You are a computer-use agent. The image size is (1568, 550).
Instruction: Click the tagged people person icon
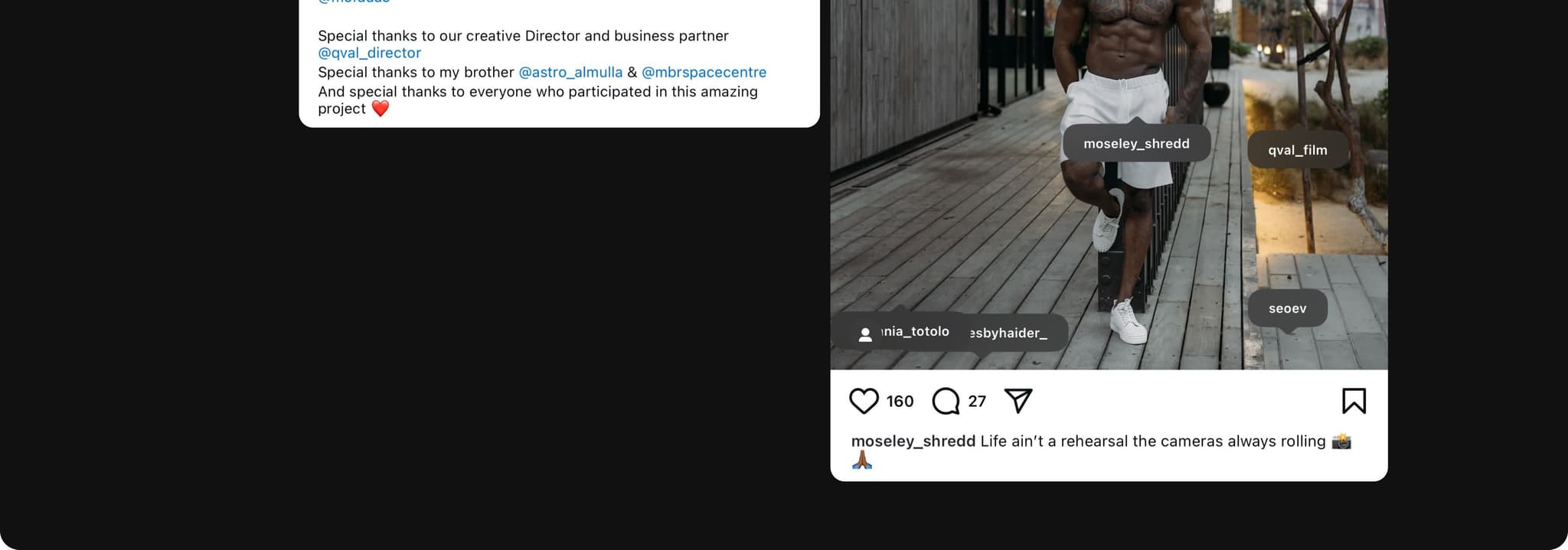tap(865, 334)
